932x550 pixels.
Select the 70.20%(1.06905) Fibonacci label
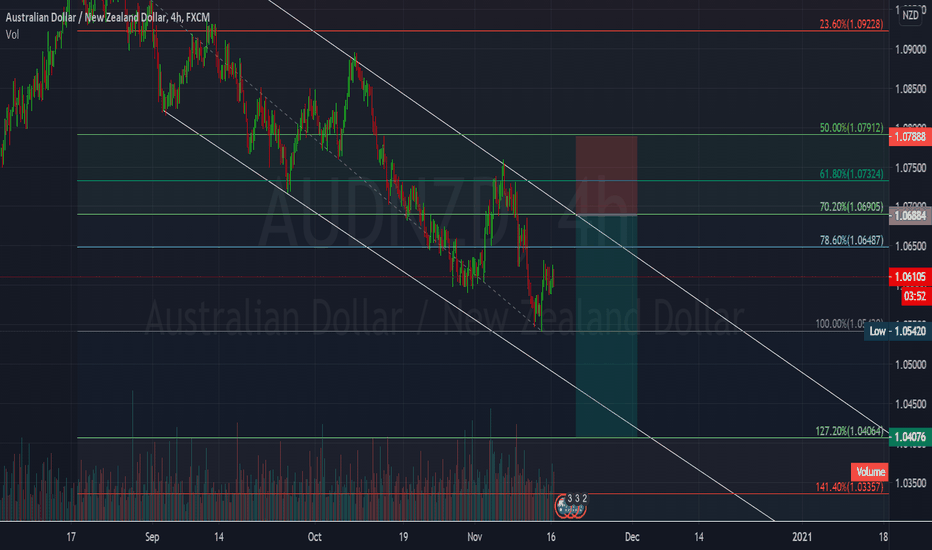851,207
